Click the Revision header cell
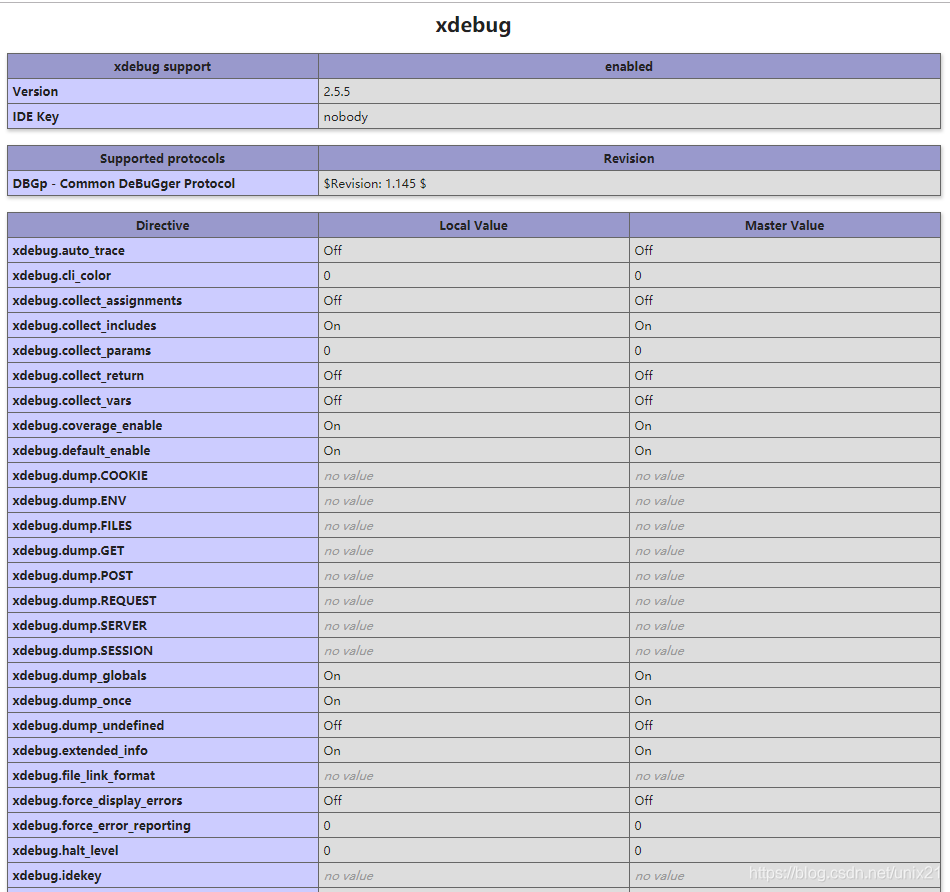950x892 pixels. click(629, 159)
